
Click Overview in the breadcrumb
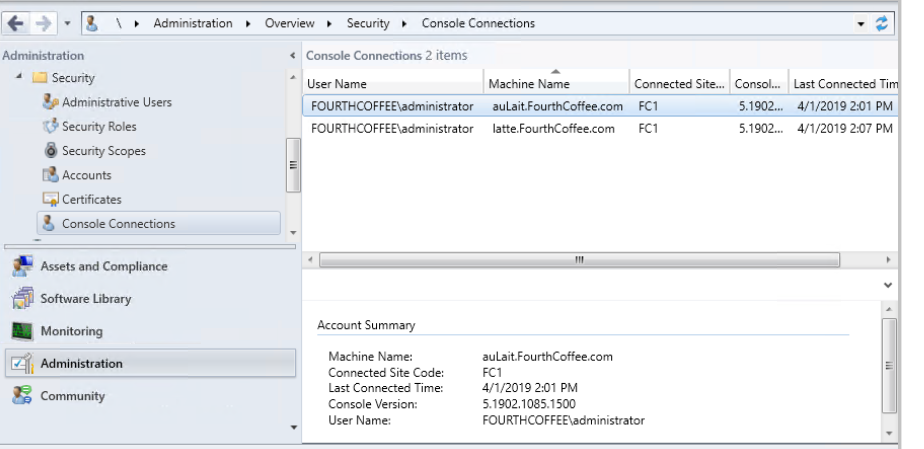(x=289, y=24)
